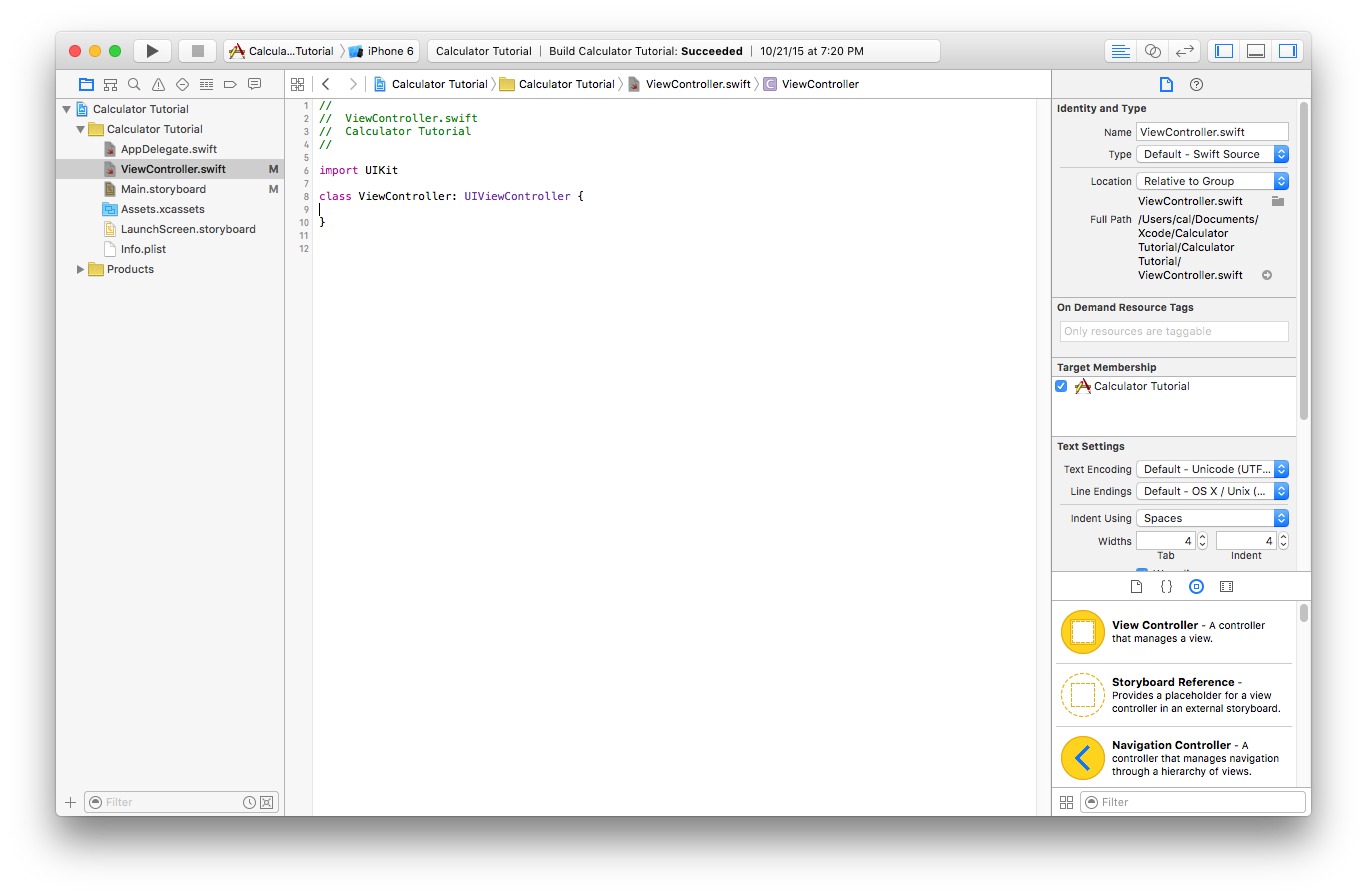This screenshot has height=896, width=1367.
Task: Toggle library icon grid view
Action: (x=1066, y=802)
